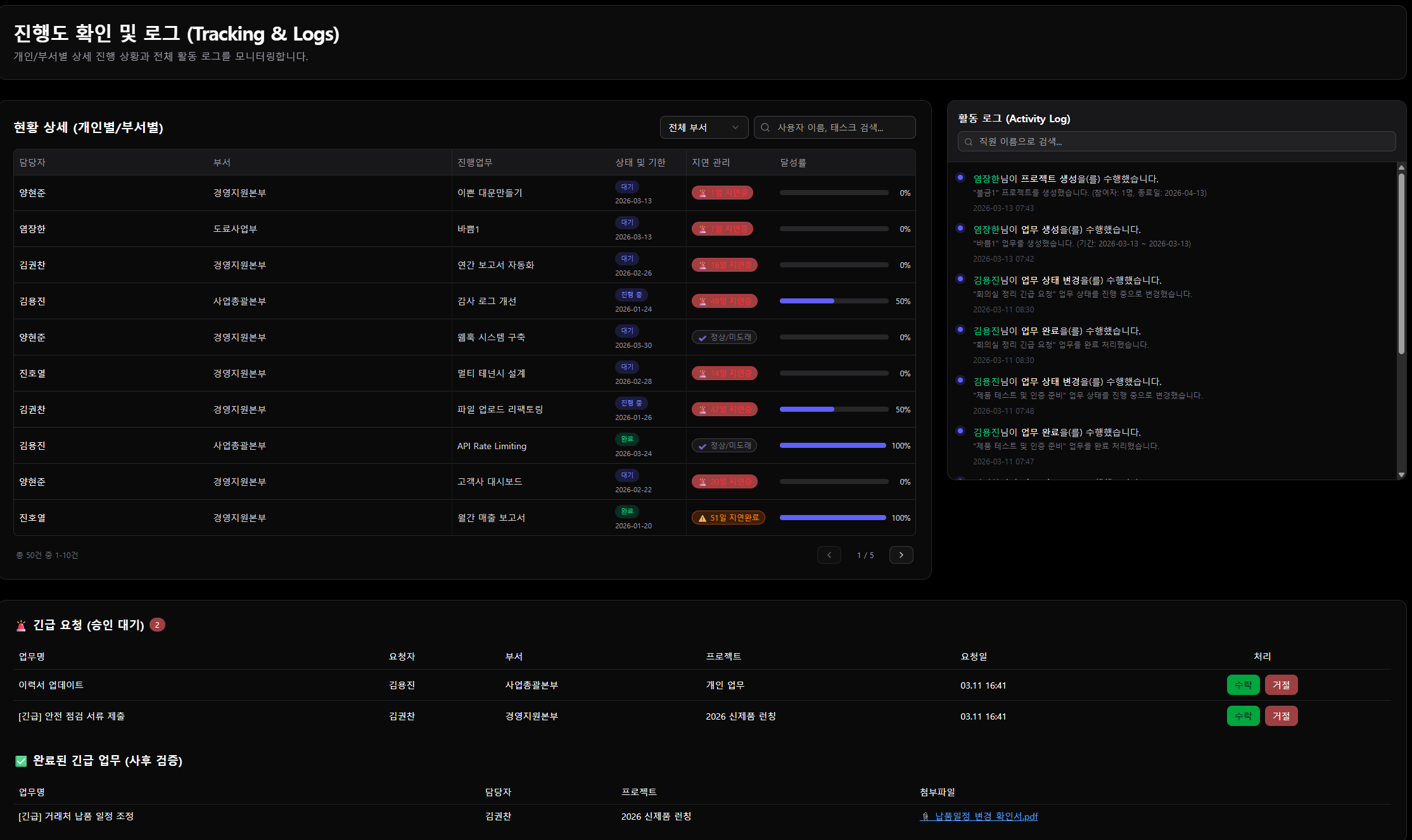The image size is (1412, 840).
Task: Click the activity log scrollbar down arrow
Action: coord(1401,474)
